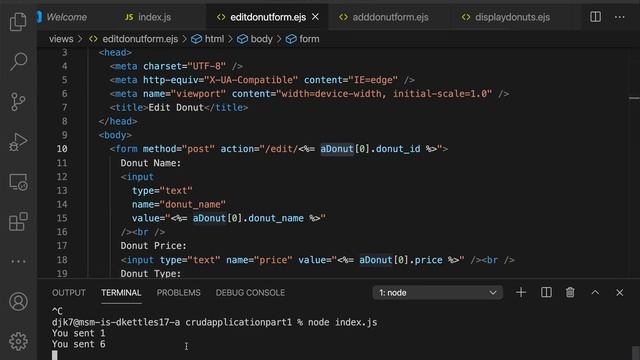640x360 pixels.
Task: Open the terminal selector dropdown '1: node'
Action: 437,293
